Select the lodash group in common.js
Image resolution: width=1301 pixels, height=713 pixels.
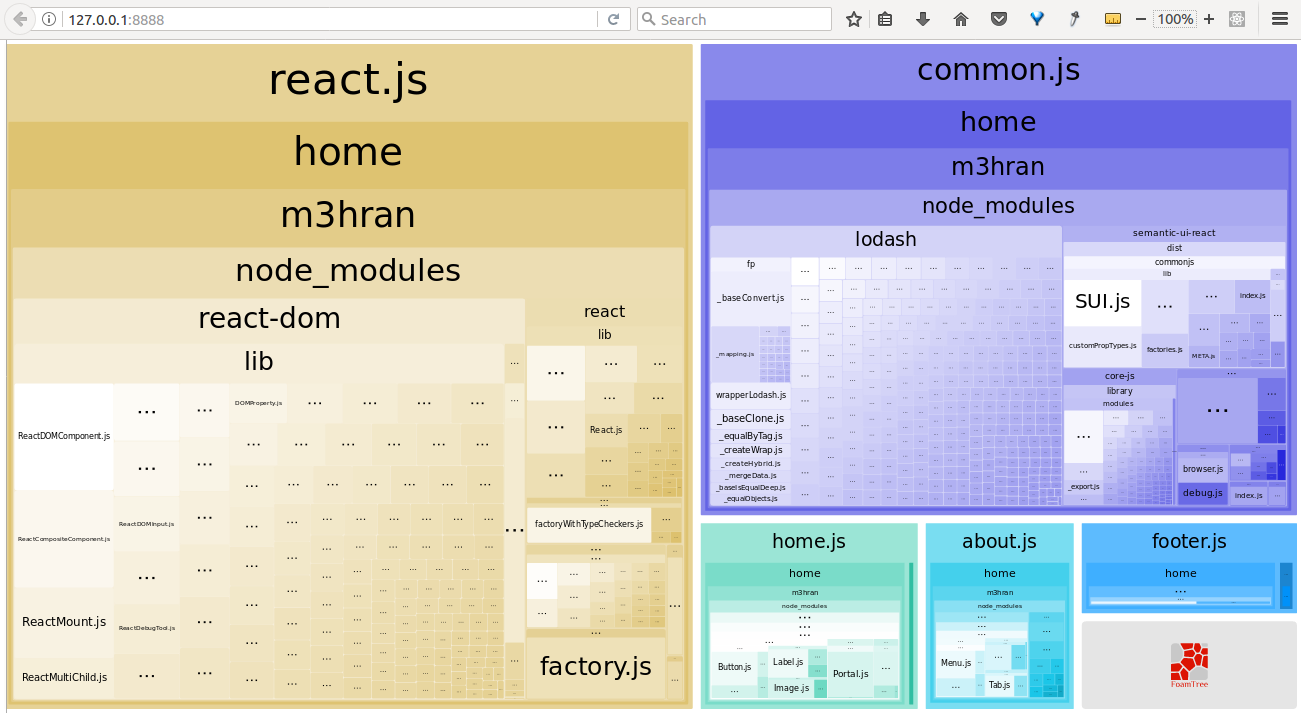point(886,240)
